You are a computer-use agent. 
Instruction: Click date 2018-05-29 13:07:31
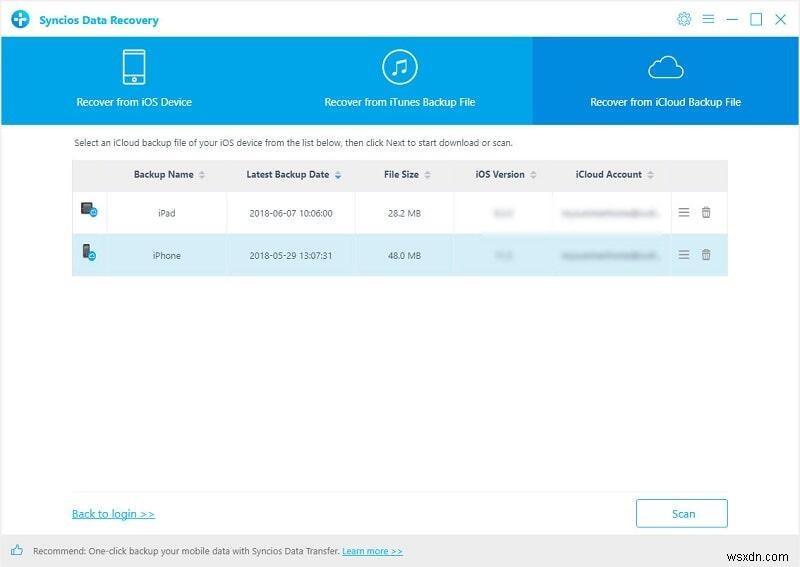pyautogui.click(x=291, y=256)
